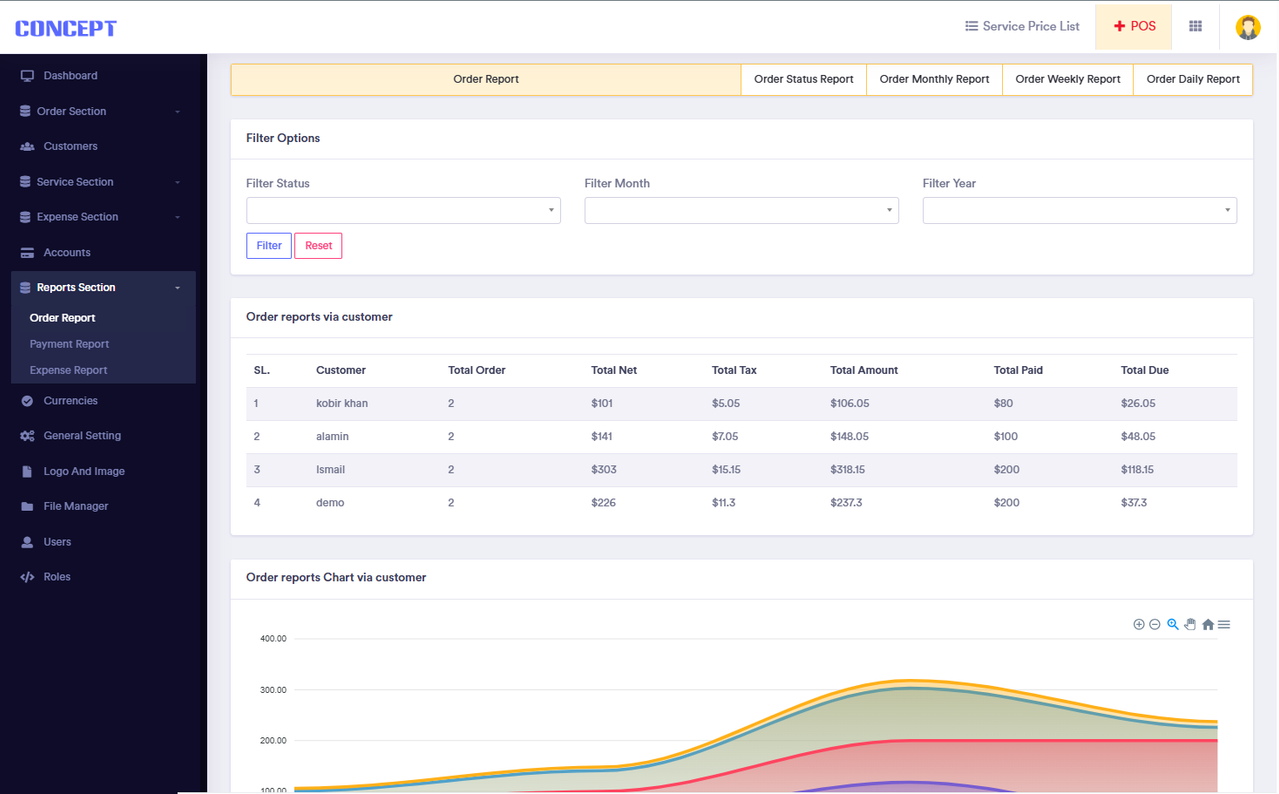Click the Roles code icon
This screenshot has height=794, width=1279.
(x=27, y=577)
